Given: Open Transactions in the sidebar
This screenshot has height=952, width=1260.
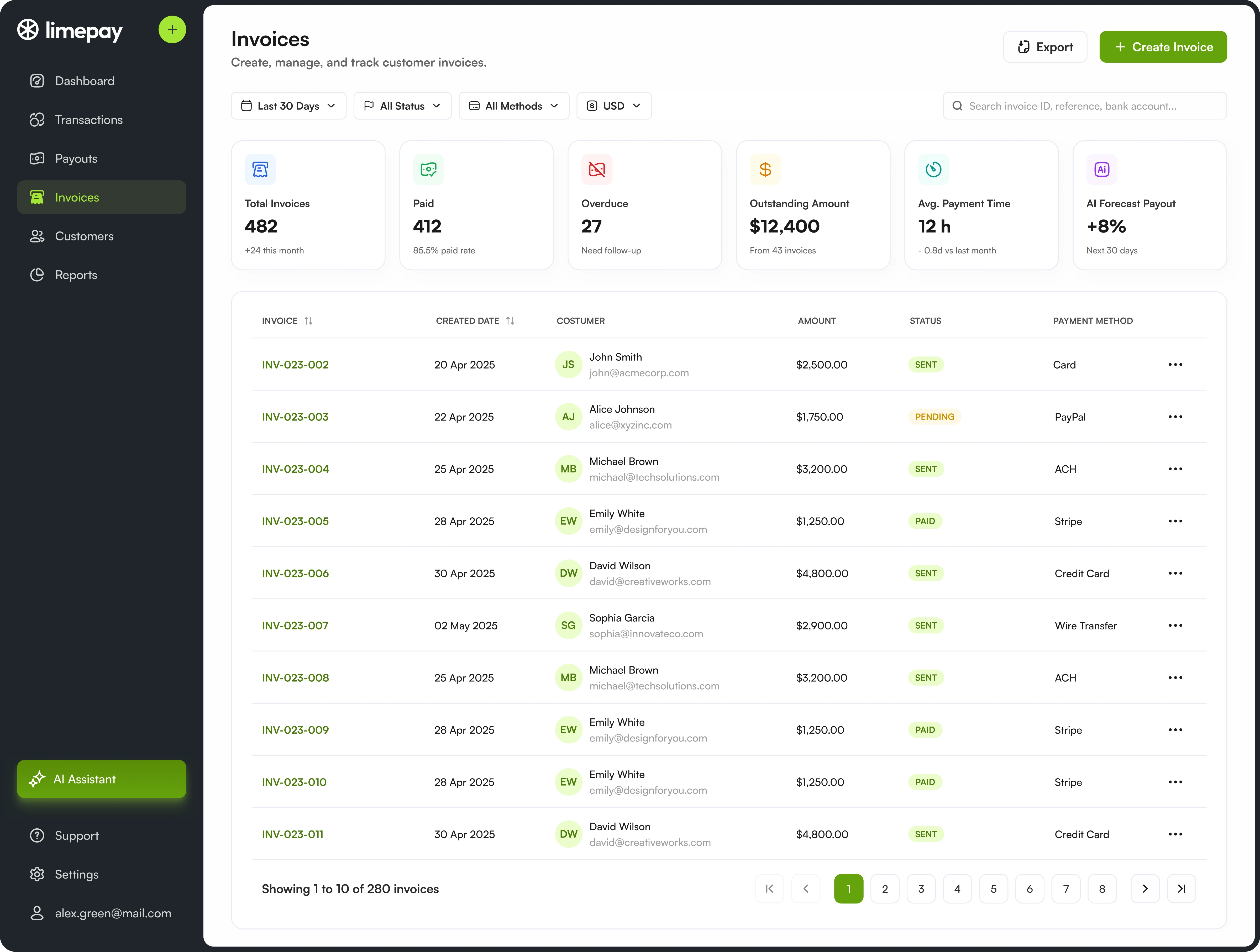Looking at the screenshot, I should coord(101,120).
